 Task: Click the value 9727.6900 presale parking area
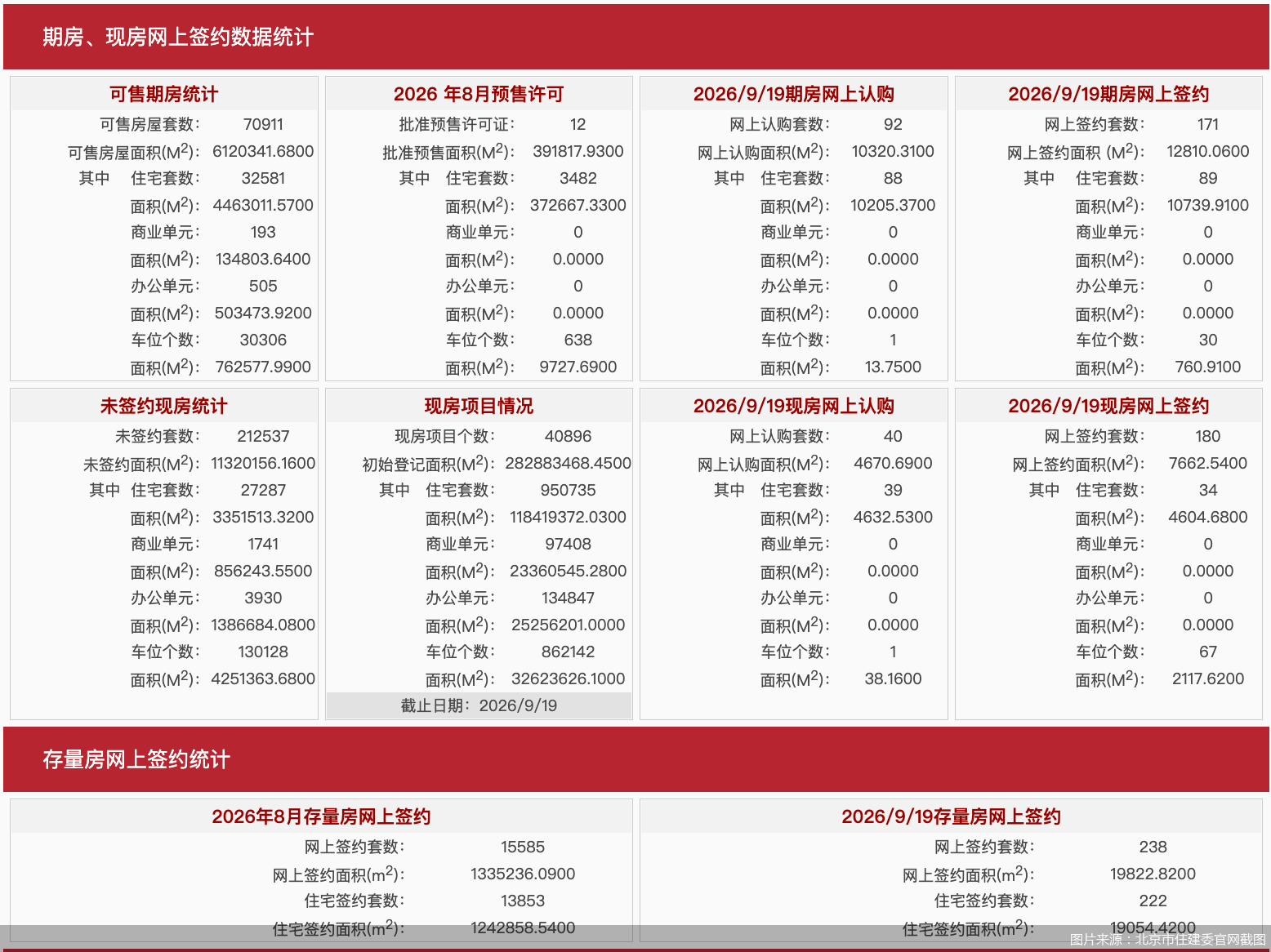tap(578, 367)
